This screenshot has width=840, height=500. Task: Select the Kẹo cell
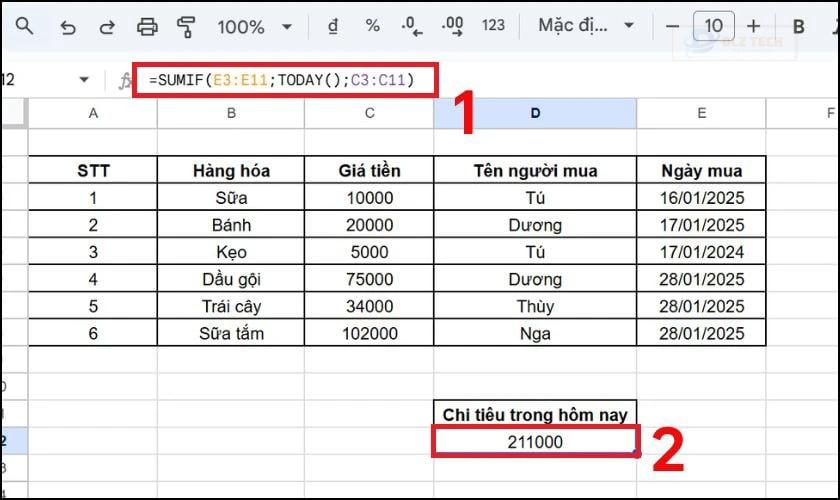coord(231,252)
